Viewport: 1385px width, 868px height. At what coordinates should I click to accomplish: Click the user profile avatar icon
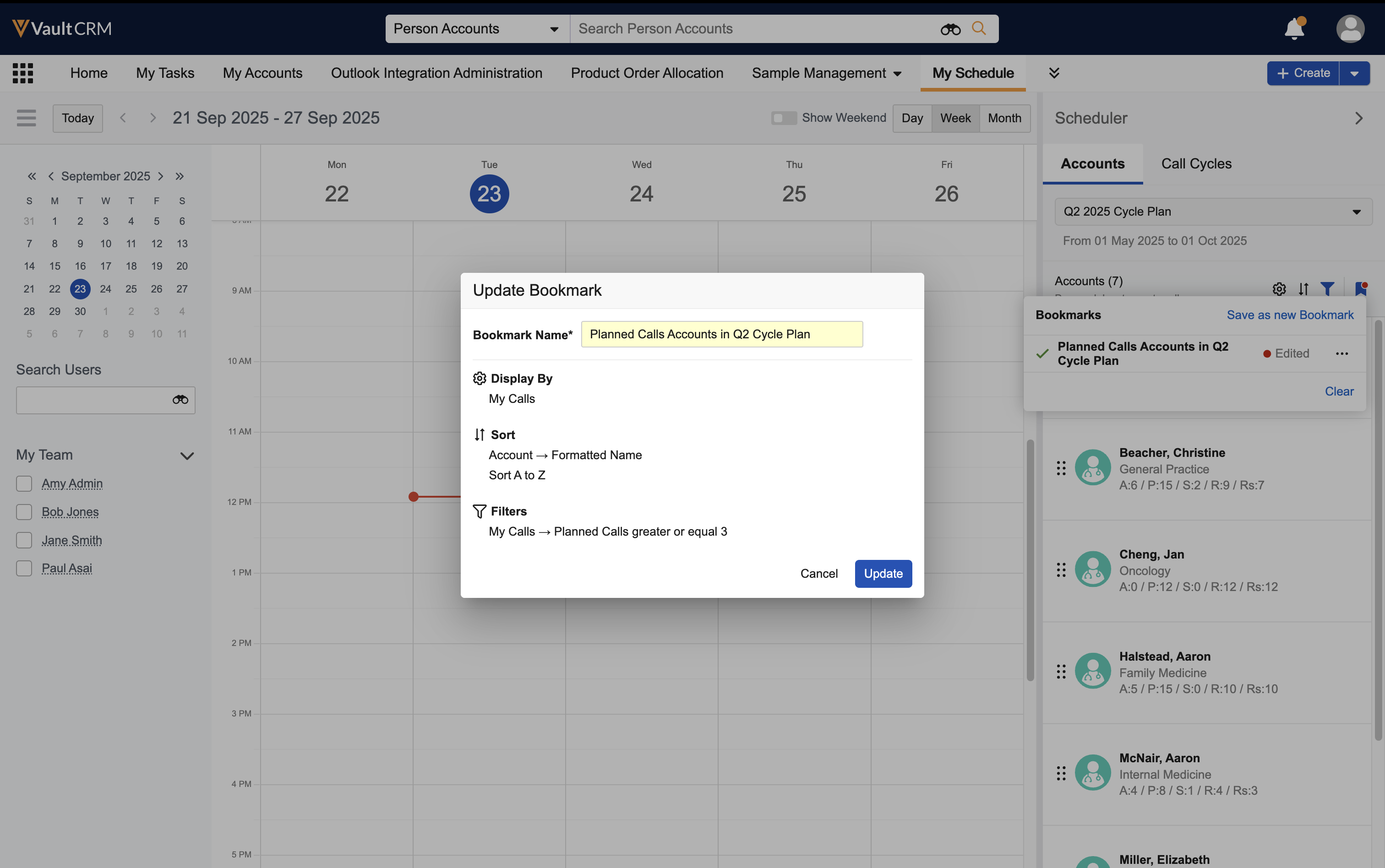click(1350, 29)
